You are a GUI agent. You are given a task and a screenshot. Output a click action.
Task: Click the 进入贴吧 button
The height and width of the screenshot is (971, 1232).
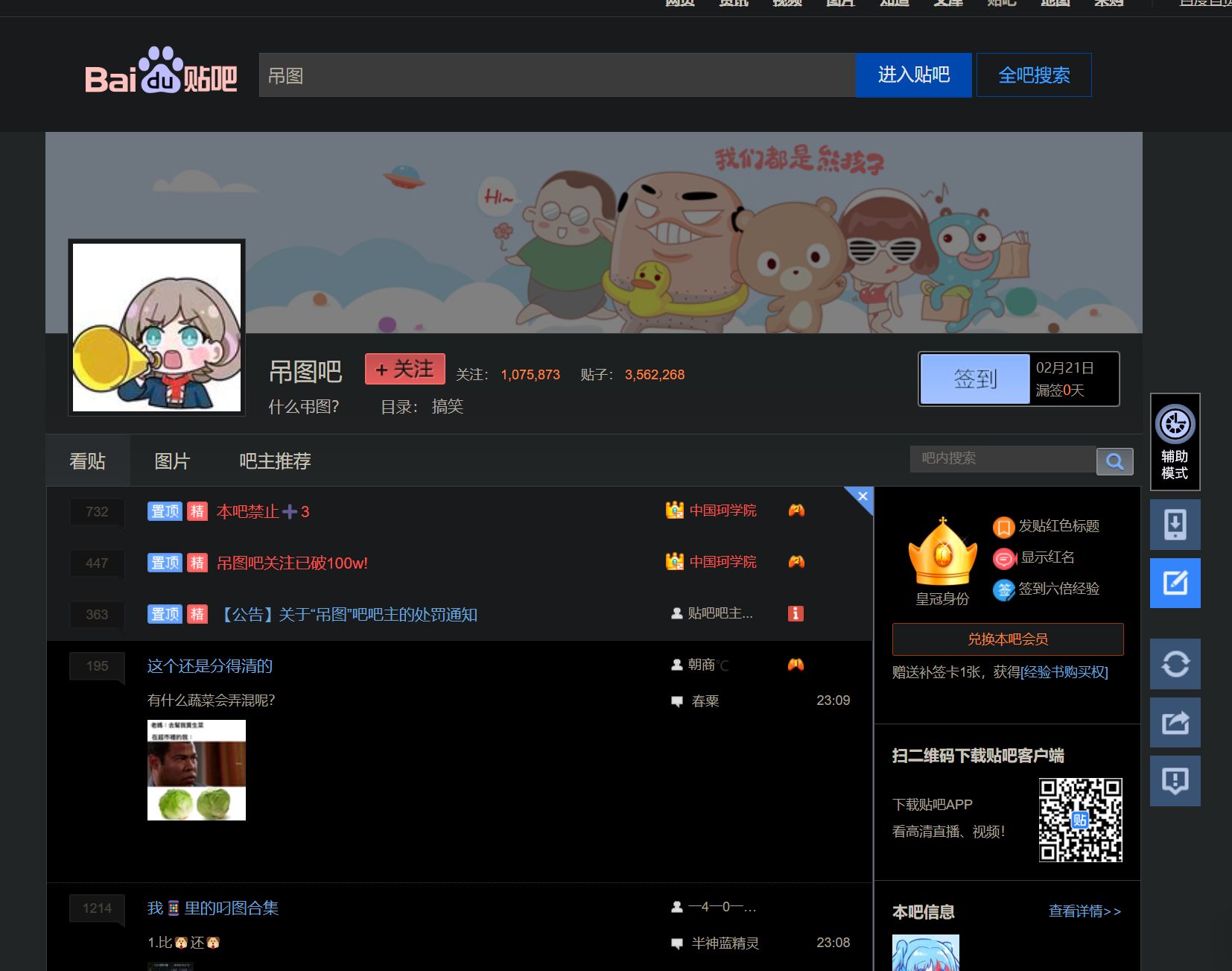(x=913, y=75)
